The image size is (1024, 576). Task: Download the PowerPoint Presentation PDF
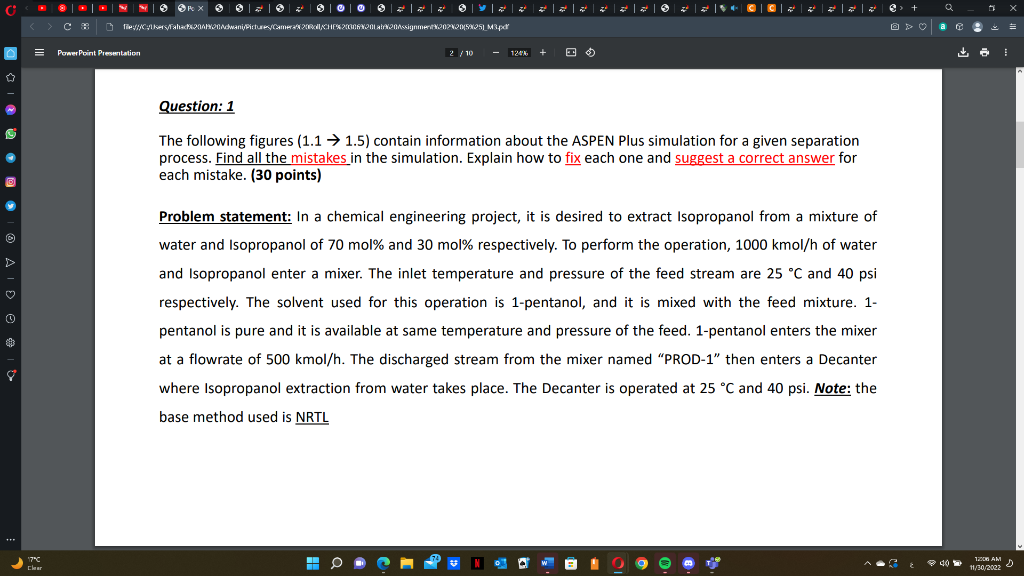(x=961, y=52)
